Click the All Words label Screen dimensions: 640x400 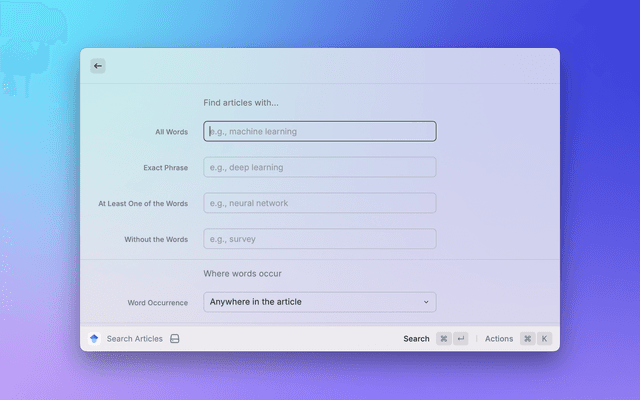click(x=171, y=132)
